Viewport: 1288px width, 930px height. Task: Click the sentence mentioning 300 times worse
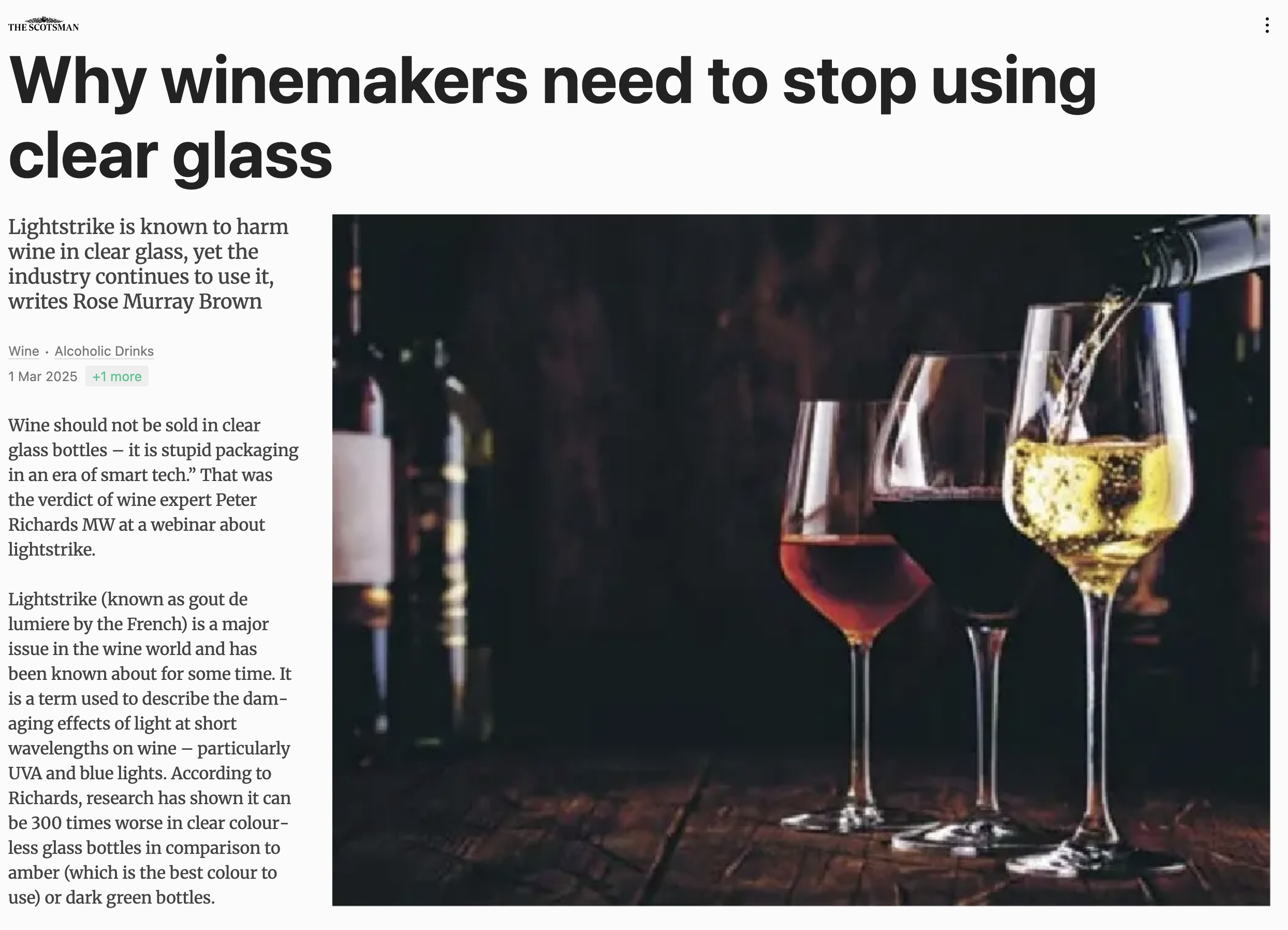coord(150,835)
